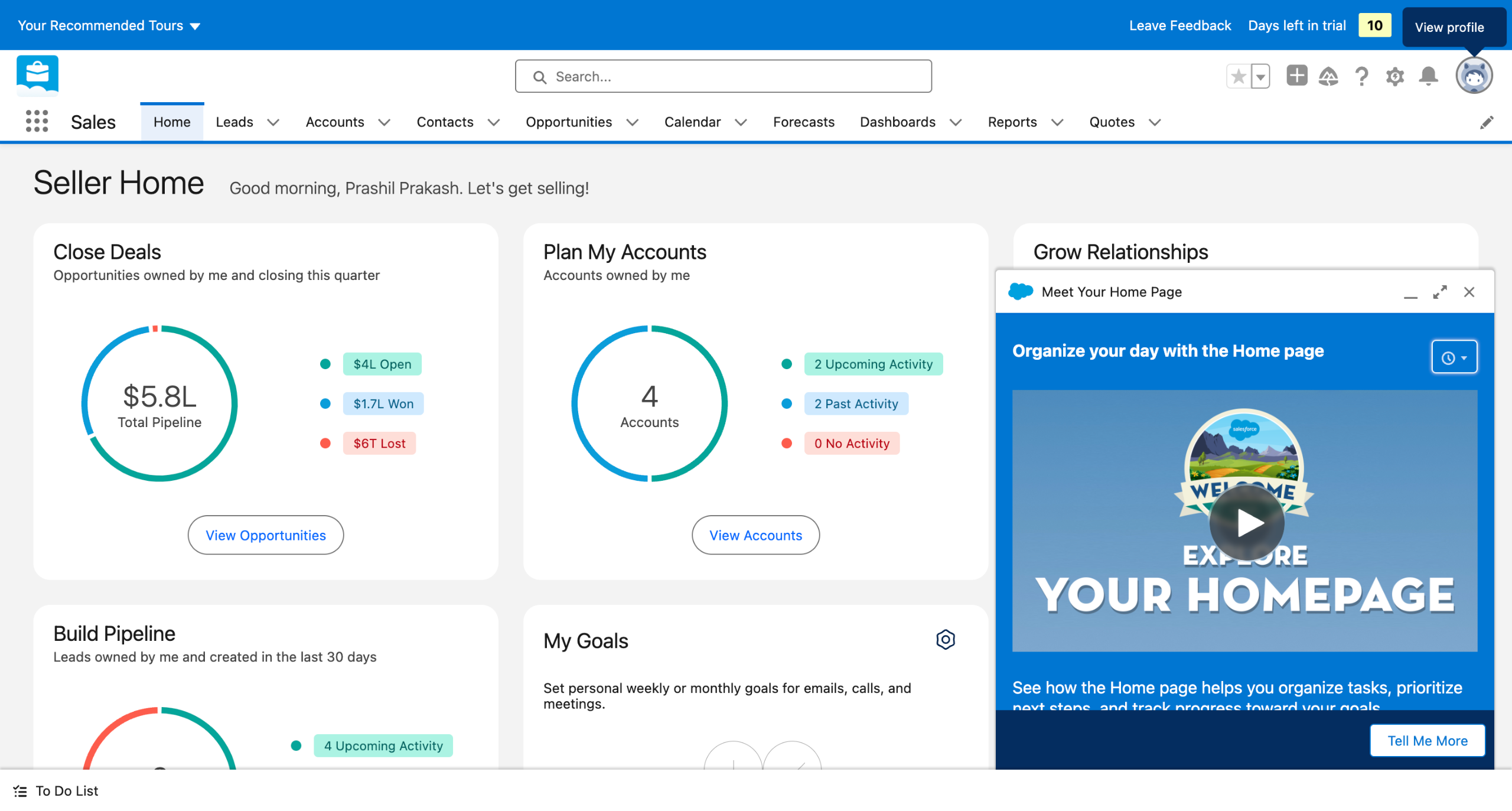Click the Salesforce cloud logo in panel

[1021, 292]
